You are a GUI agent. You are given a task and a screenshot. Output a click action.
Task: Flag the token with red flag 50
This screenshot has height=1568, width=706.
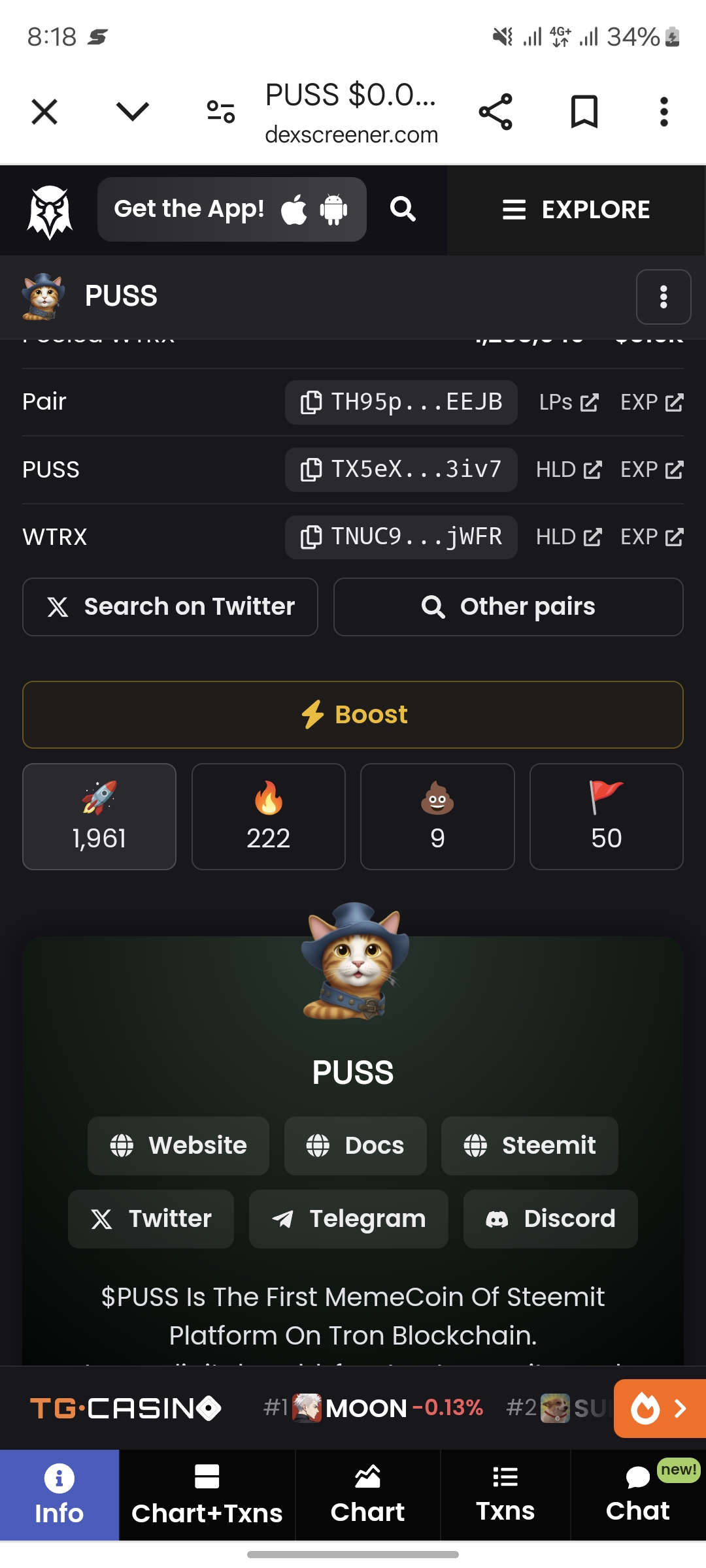(607, 817)
